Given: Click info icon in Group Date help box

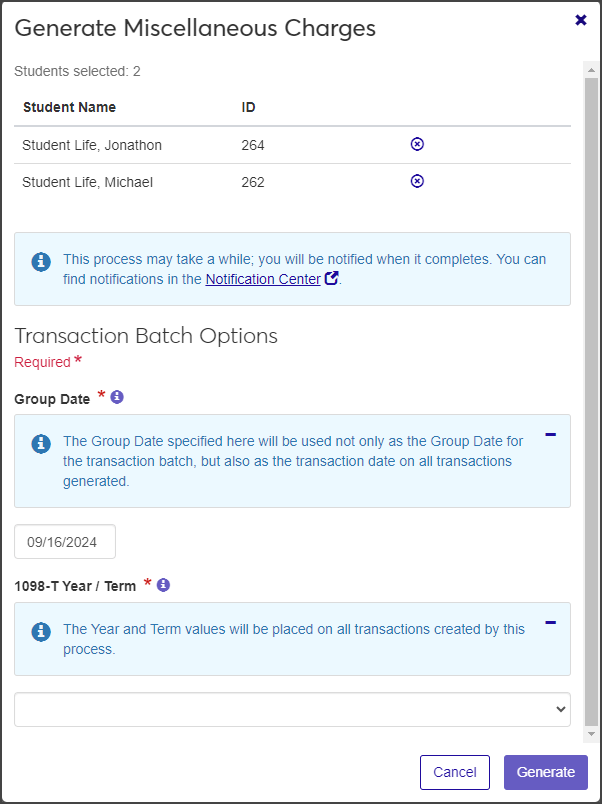Looking at the screenshot, I should [41, 442].
